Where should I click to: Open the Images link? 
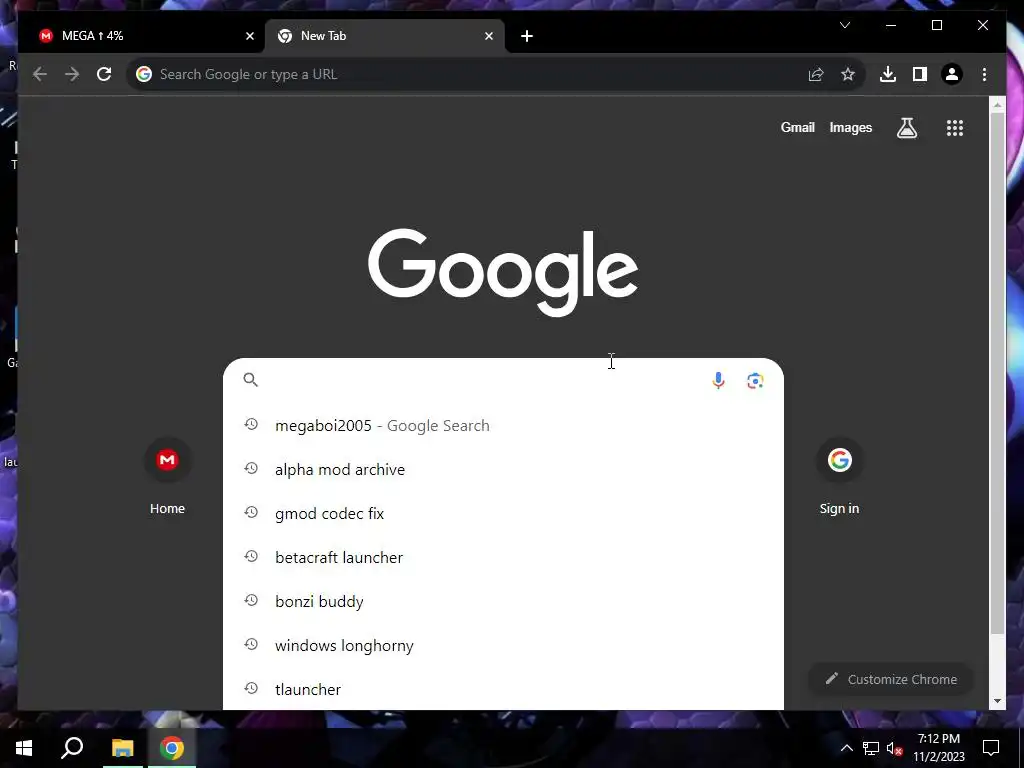pyautogui.click(x=850, y=127)
